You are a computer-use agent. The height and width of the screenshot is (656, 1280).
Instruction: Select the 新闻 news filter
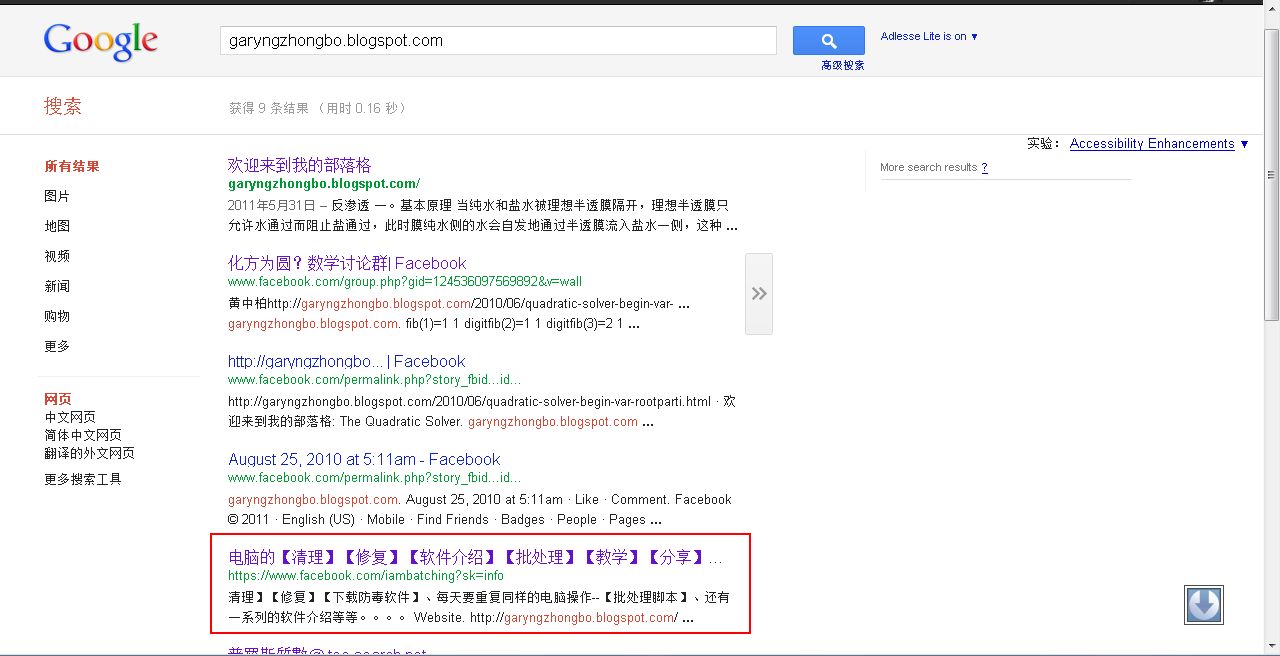pyautogui.click(x=57, y=287)
